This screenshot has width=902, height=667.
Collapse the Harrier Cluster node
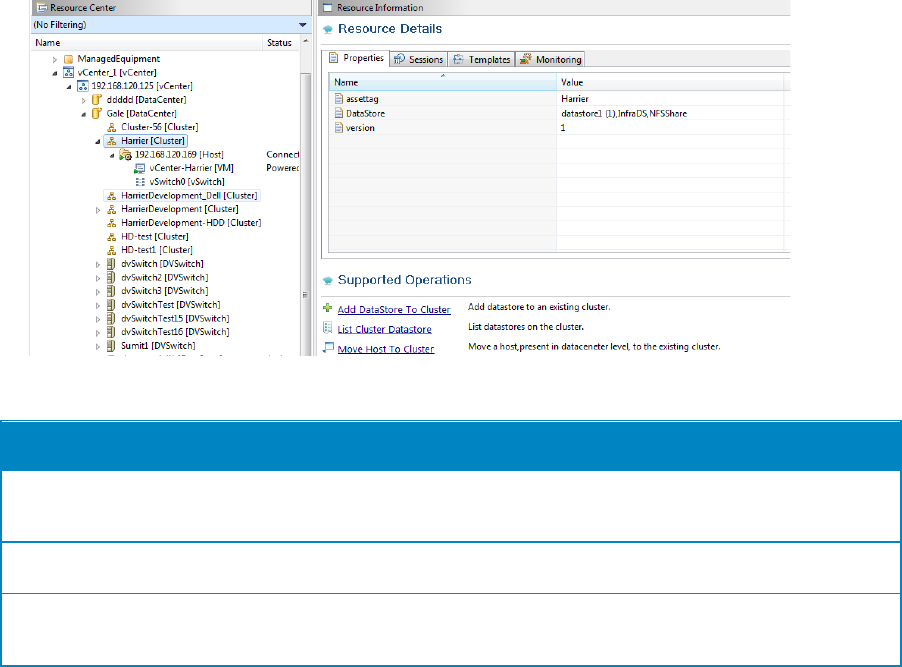click(x=97, y=142)
